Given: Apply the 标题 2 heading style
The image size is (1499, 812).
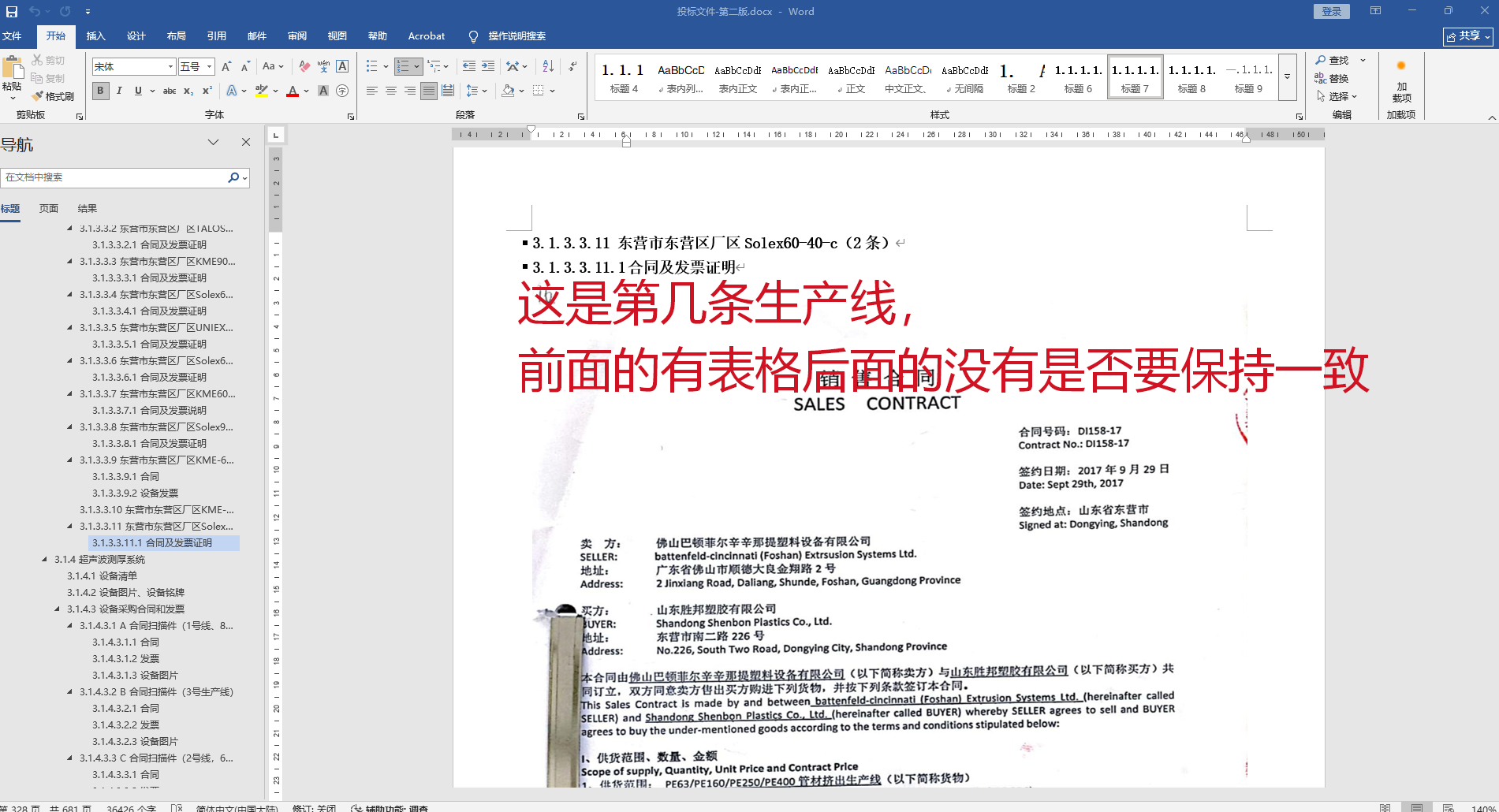Looking at the screenshot, I should point(1021,77).
